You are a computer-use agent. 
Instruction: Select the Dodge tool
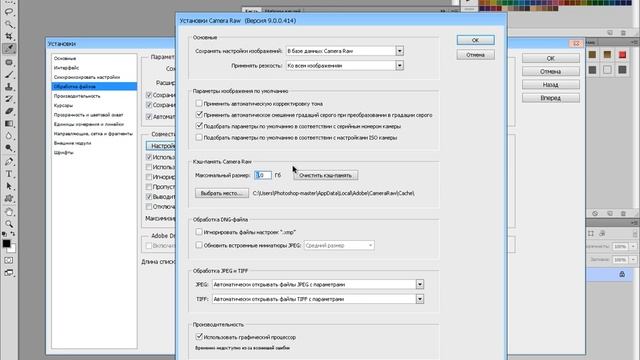pyautogui.click(x=9, y=148)
